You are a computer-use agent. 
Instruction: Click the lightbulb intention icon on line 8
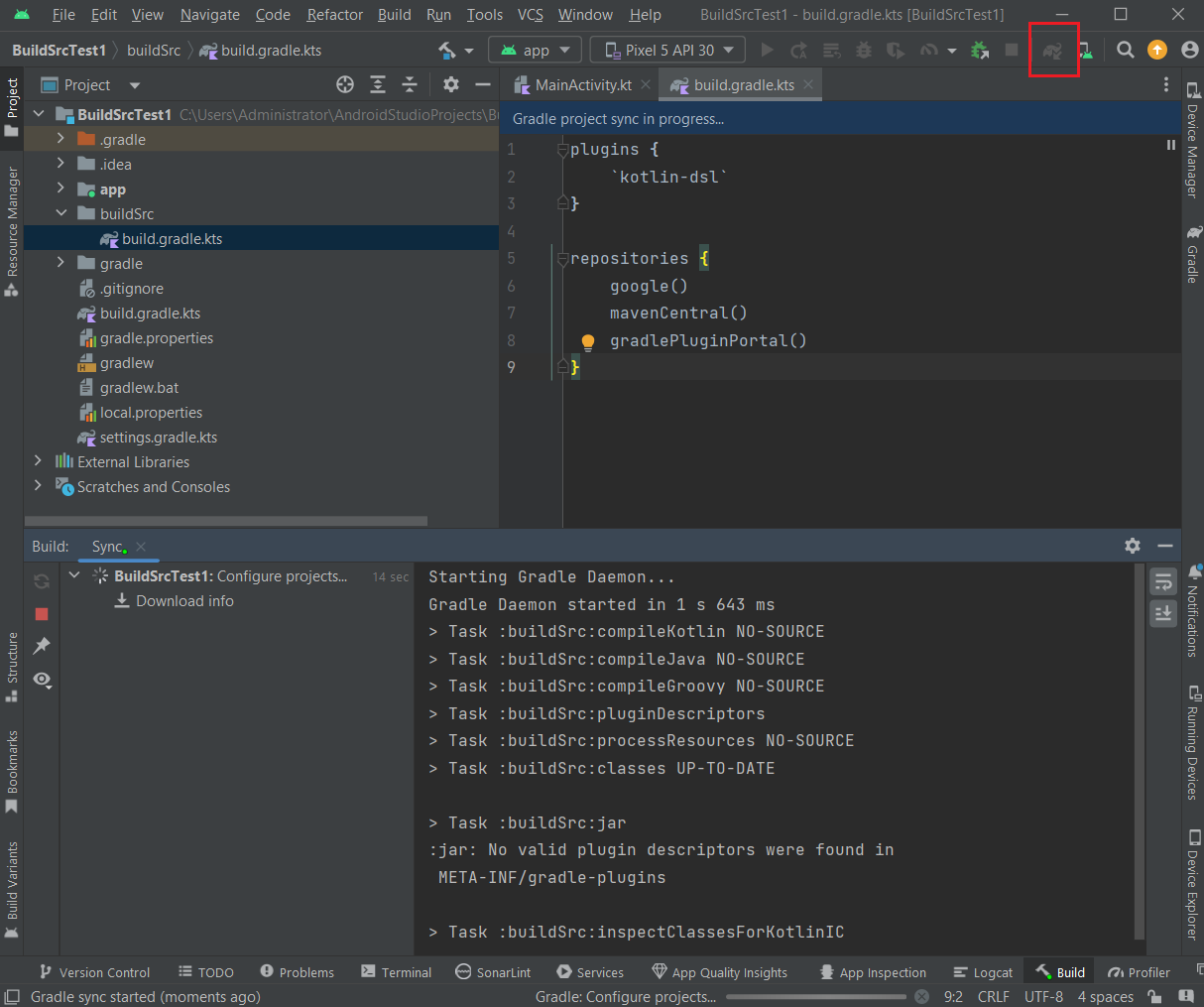[x=587, y=342]
